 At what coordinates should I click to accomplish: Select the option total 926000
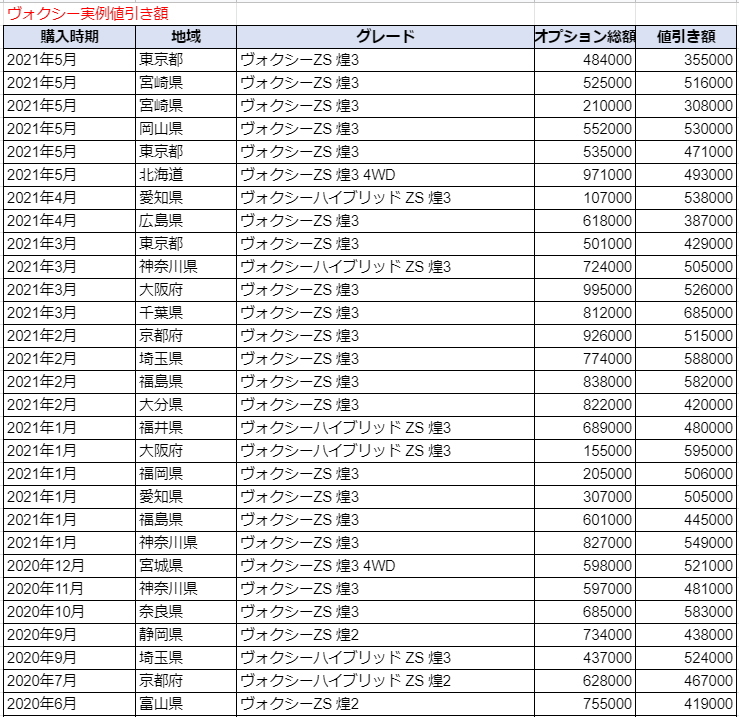point(585,336)
